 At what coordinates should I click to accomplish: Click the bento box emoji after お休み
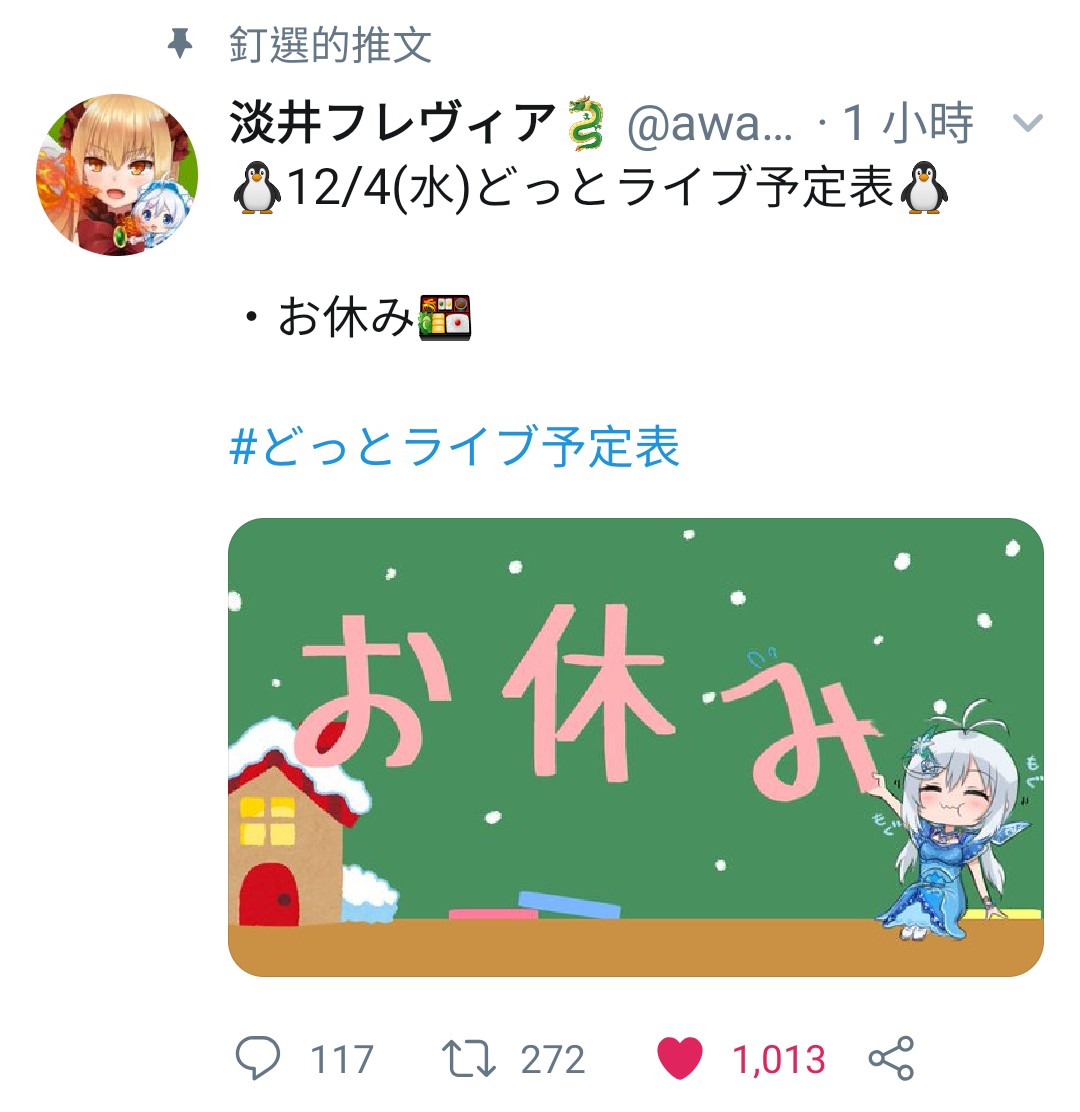445,317
